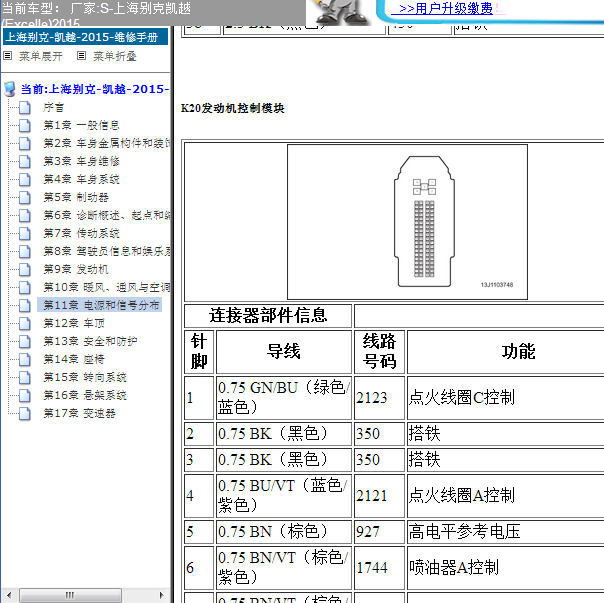Click the page icon next to 第14章 座椅

point(25,359)
